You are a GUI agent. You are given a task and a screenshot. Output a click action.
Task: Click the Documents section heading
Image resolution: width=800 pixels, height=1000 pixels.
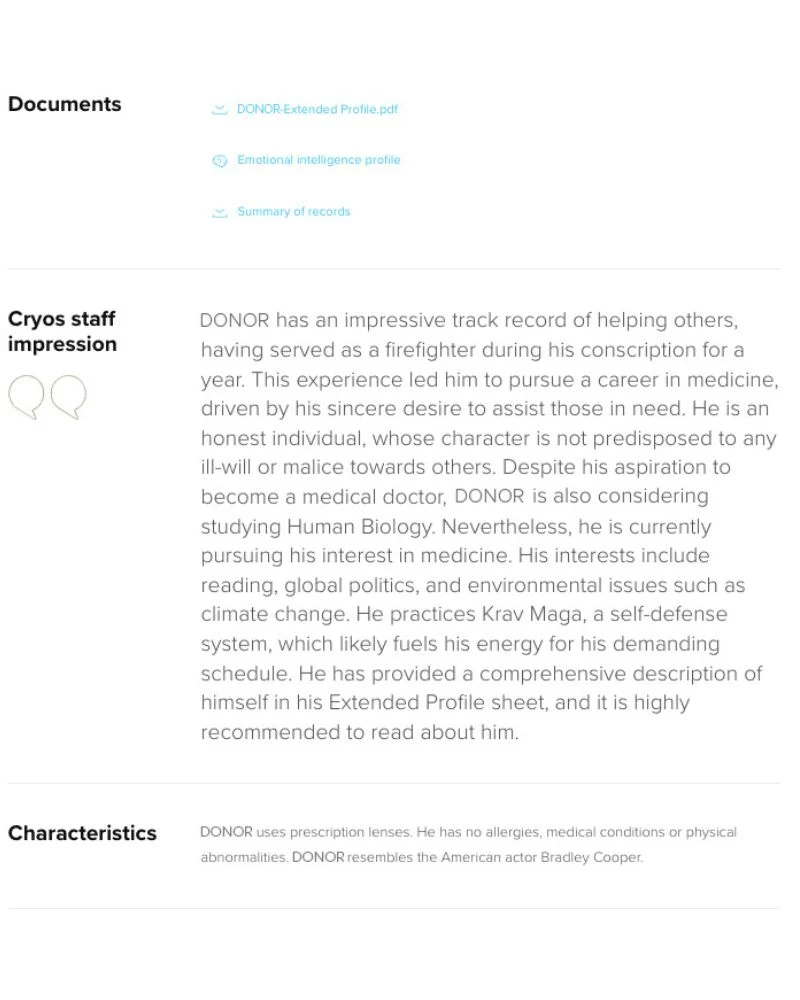coord(64,104)
